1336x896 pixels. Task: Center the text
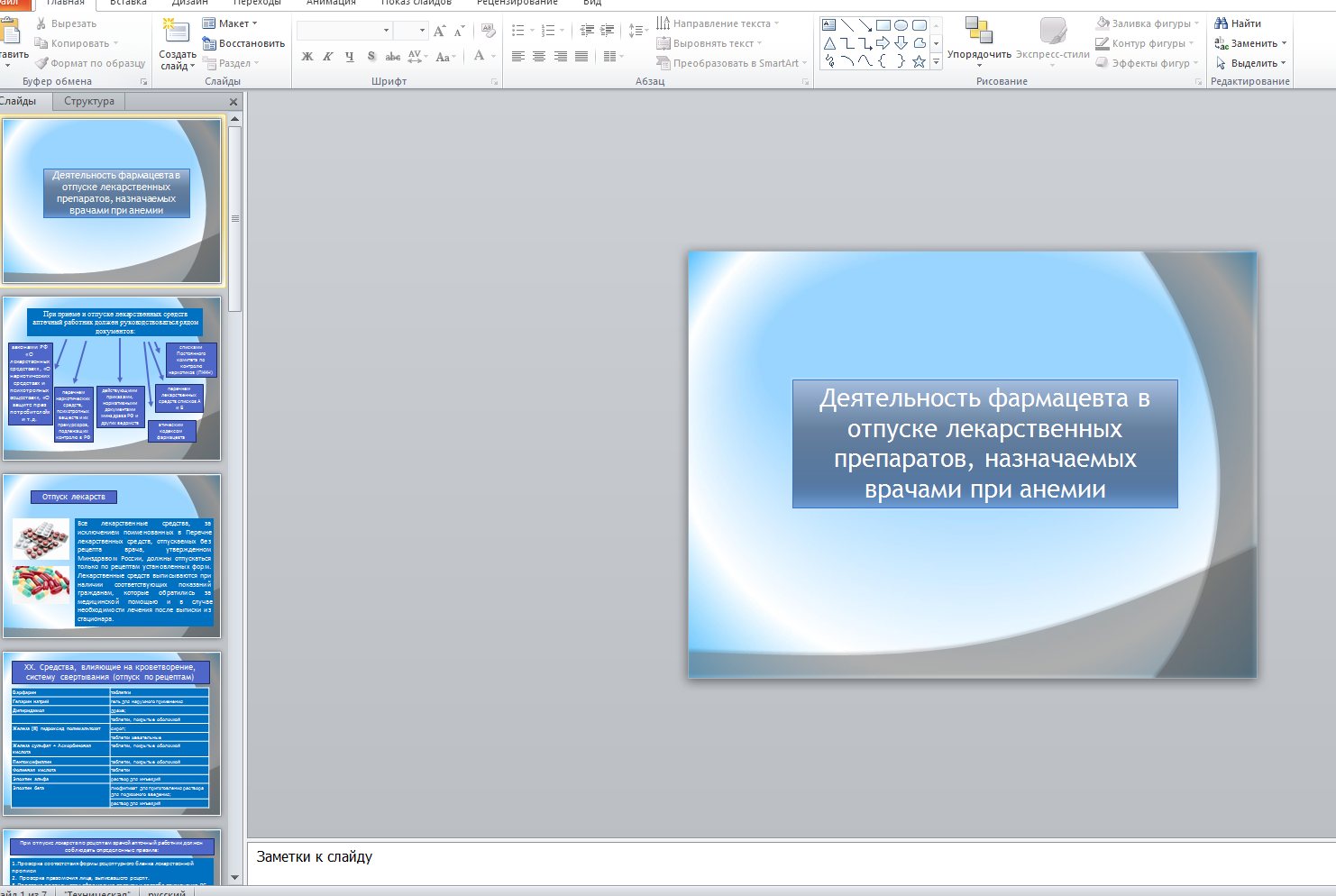pyautogui.click(x=539, y=56)
